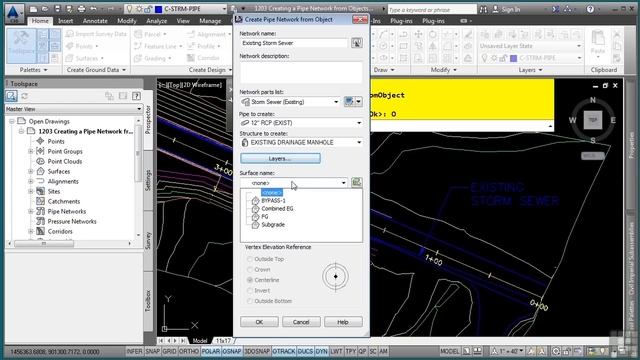
Task: Click the C-STRM-PIPE color swatch in Layers panel
Action: pyautogui.click(x=513, y=58)
